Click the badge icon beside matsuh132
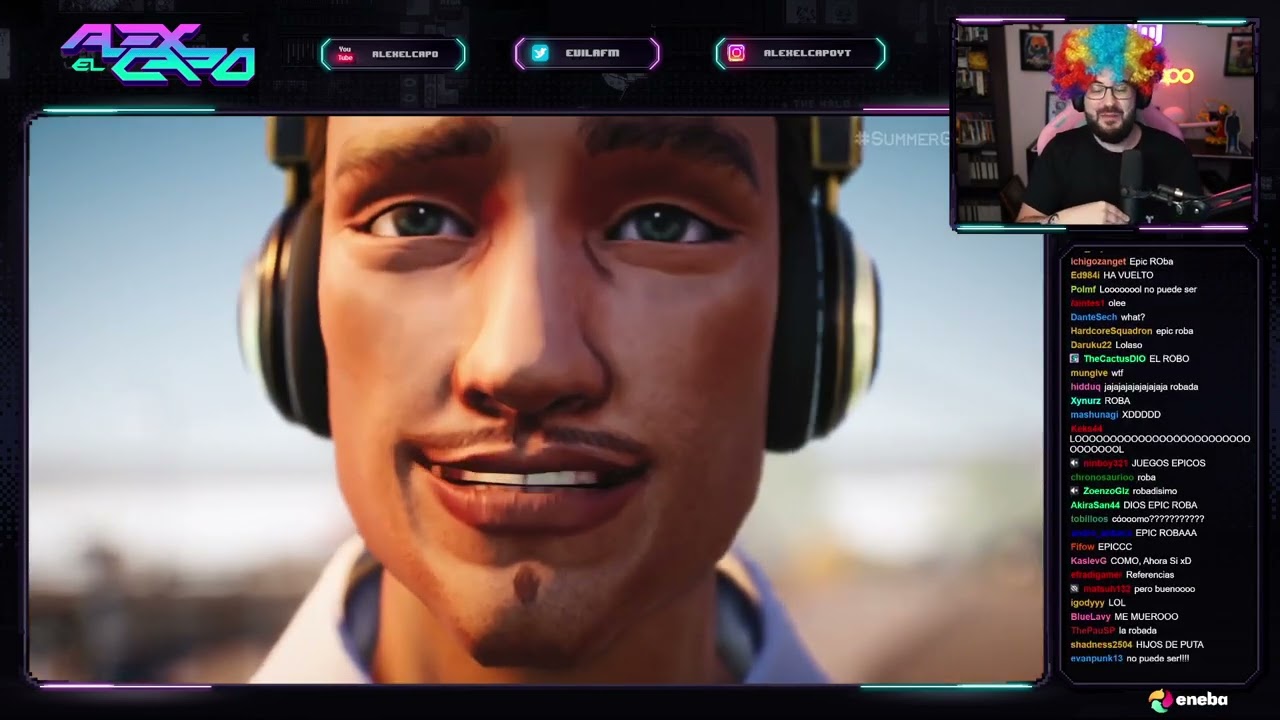1280x720 pixels. [x=1075, y=589]
